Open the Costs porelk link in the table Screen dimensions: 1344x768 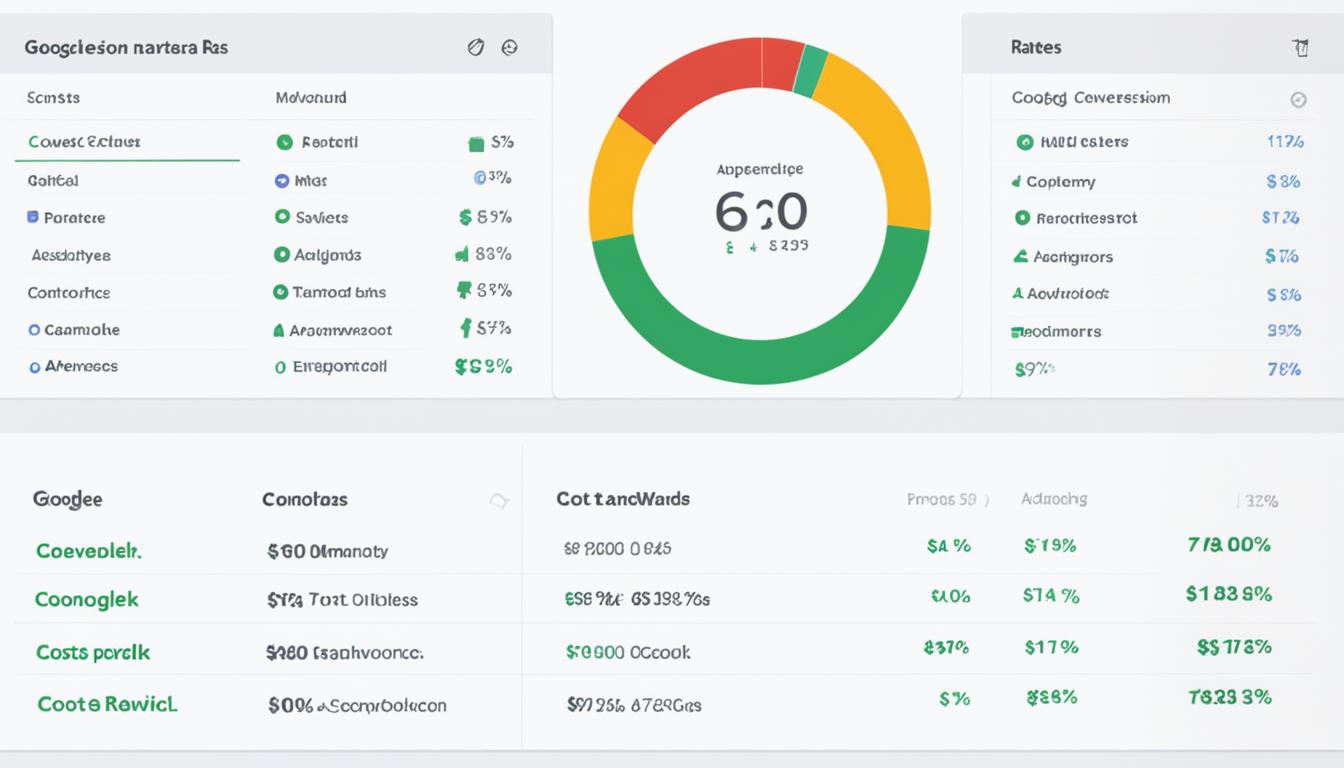pos(93,652)
